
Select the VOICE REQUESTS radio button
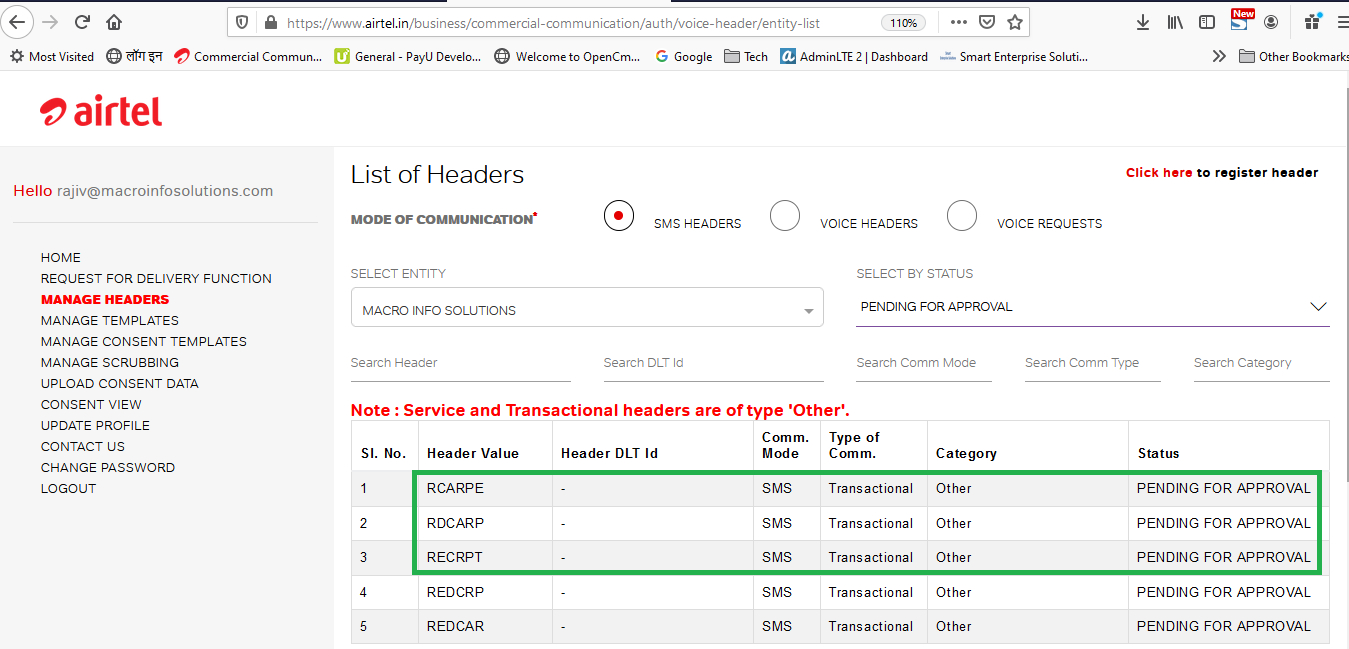pyautogui.click(x=962, y=215)
